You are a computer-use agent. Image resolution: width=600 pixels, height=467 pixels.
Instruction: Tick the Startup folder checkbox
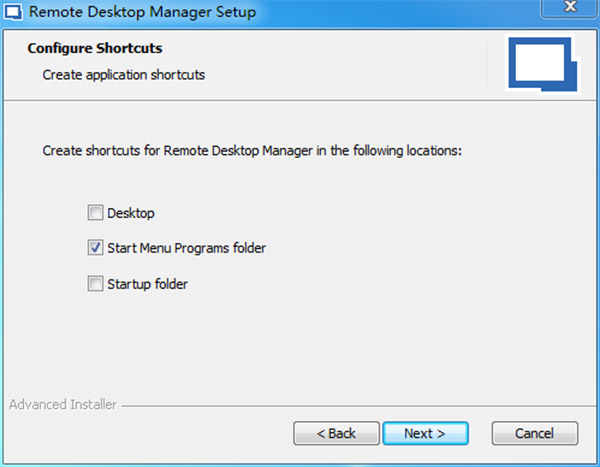point(95,284)
